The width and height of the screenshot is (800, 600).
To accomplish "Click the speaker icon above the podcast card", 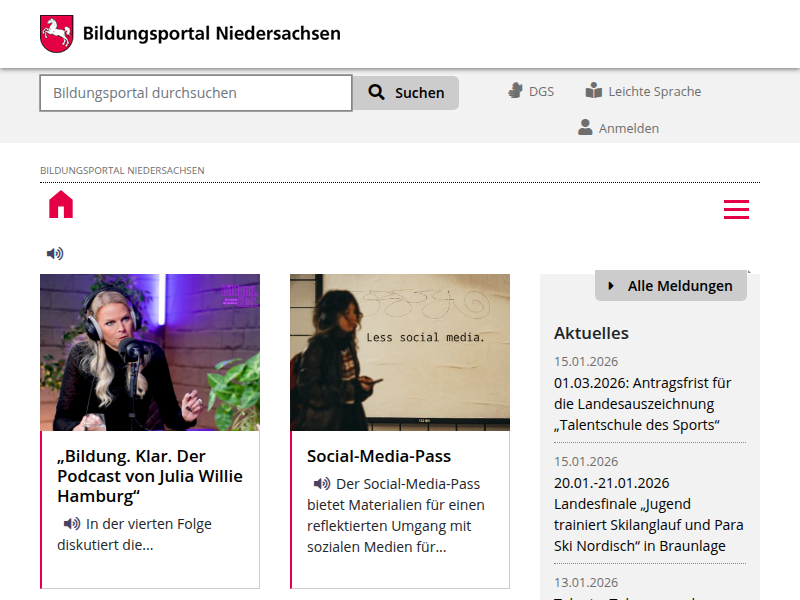I will tap(55, 254).
